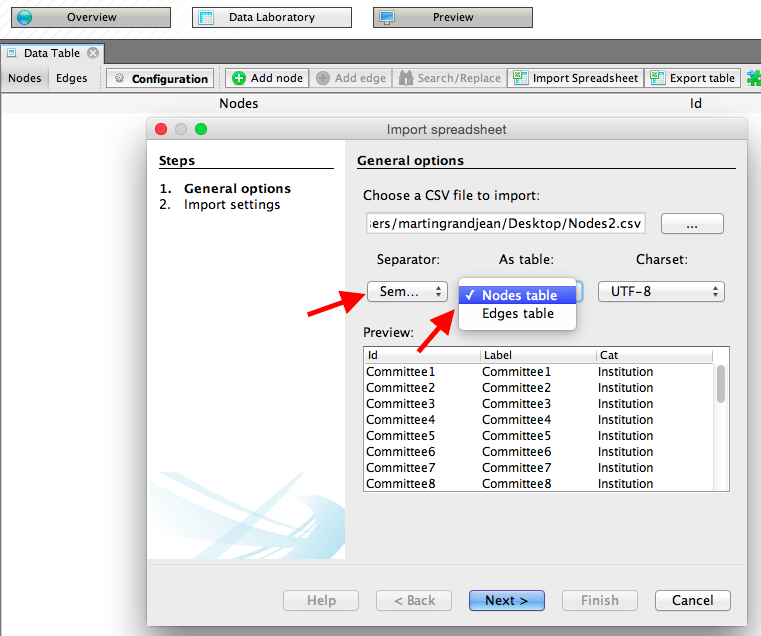Close the Data Table tab
Viewport: 761px width, 636px height.
pyautogui.click(x=93, y=53)
